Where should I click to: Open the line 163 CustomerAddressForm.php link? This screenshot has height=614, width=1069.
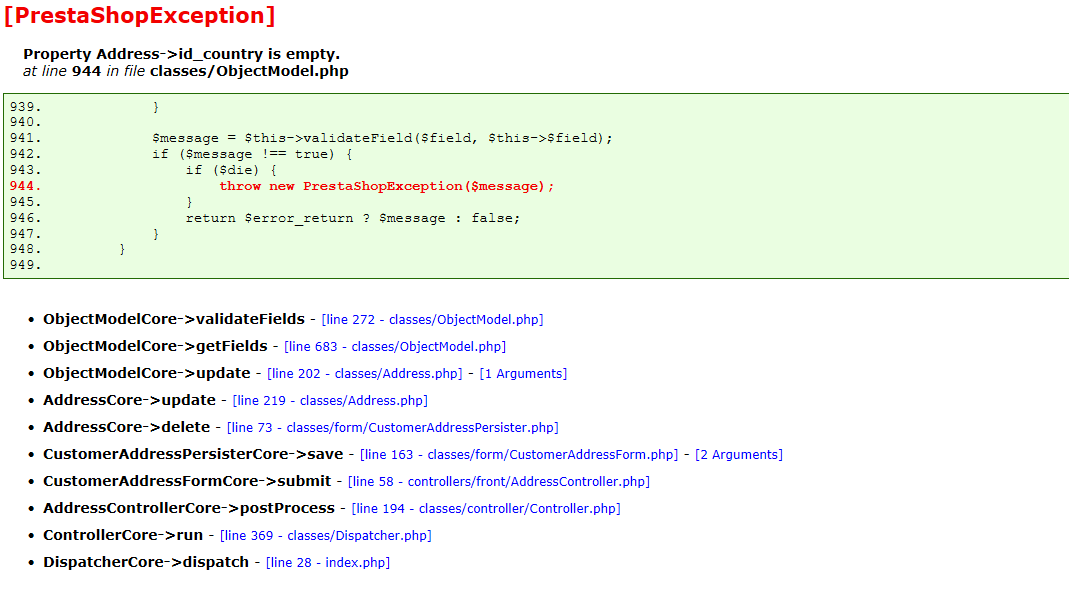click(x=519, y=455)
